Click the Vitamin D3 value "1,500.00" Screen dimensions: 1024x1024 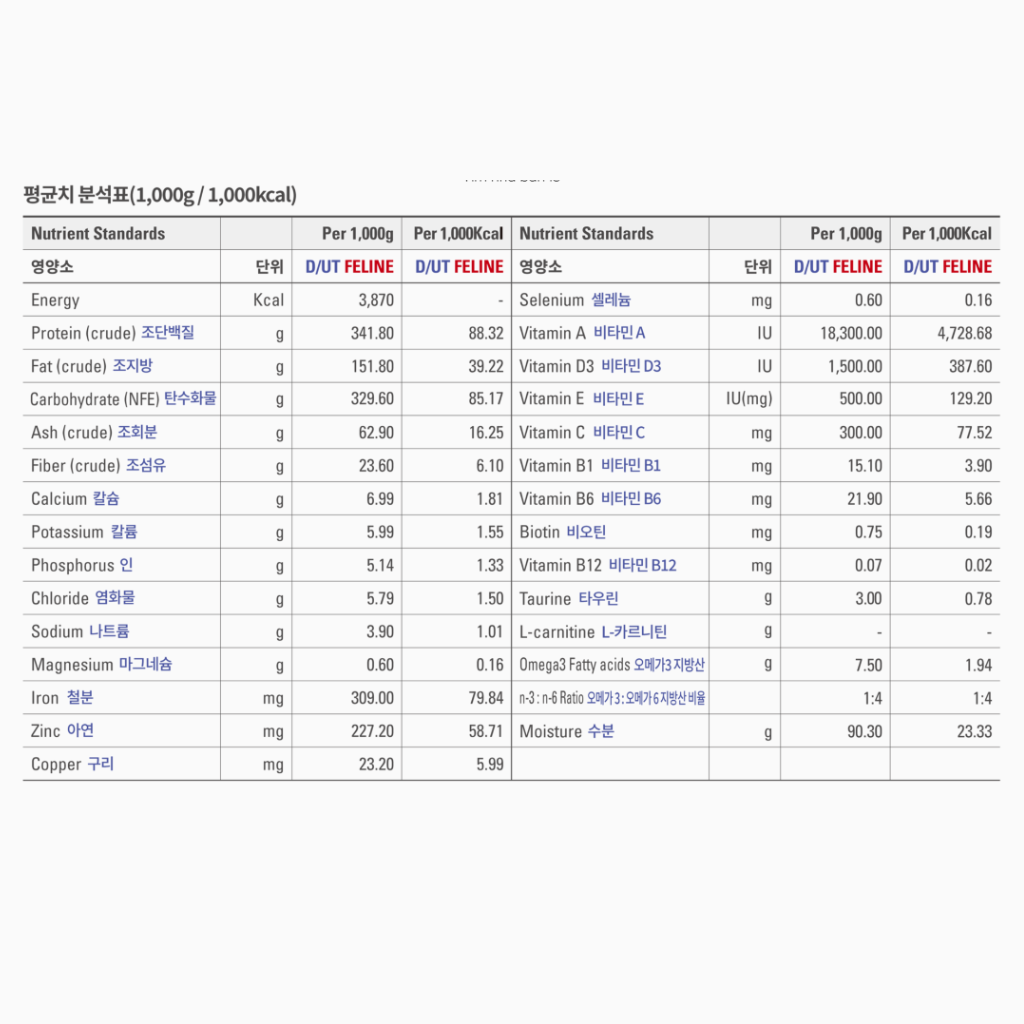855,366
